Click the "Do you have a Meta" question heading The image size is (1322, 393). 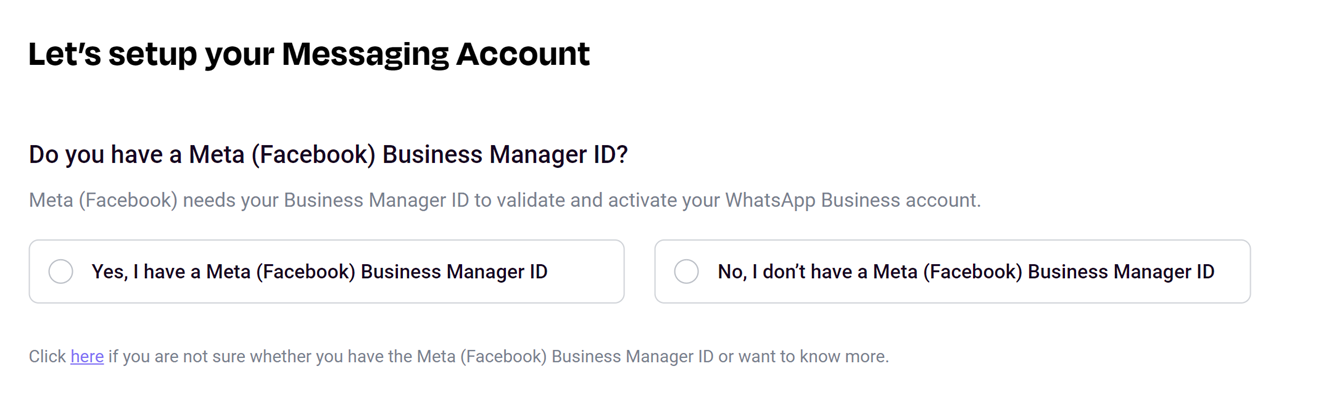(328, 155)
